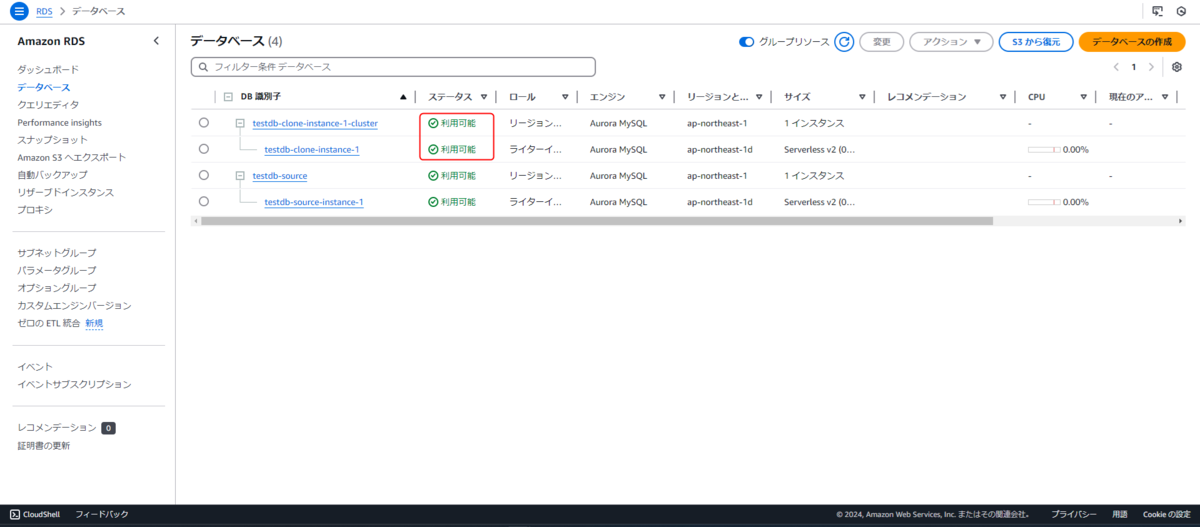The height and width of the screenshot is (527, 1200).
Task: Open the アクション dropdown
Action: coord(951,42)
